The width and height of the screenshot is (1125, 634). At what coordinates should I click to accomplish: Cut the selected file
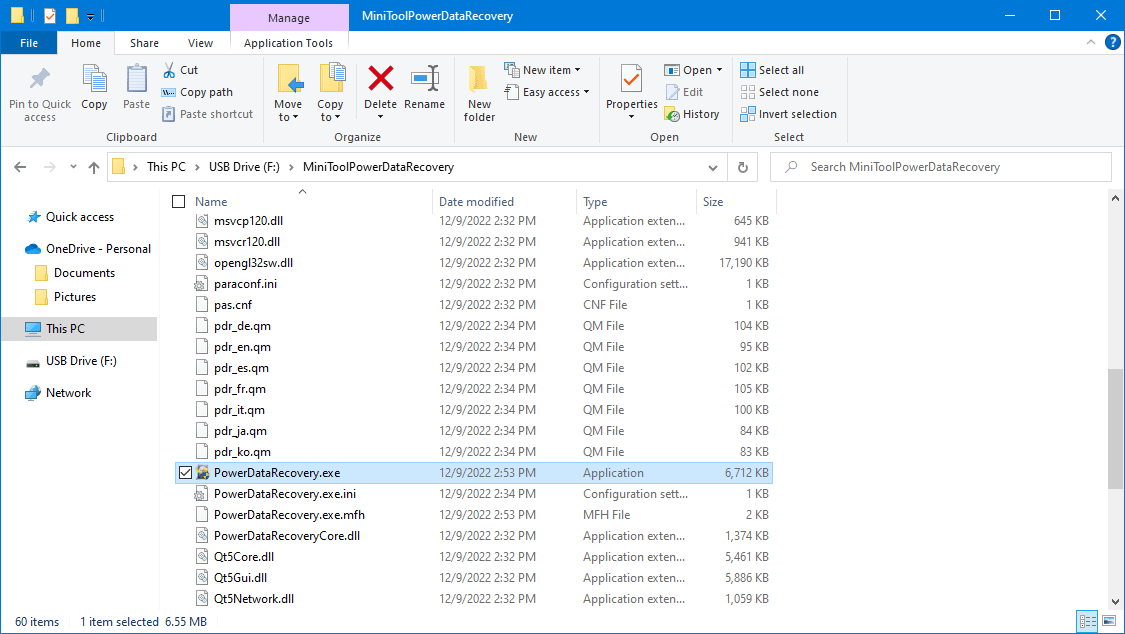[180, 70]
